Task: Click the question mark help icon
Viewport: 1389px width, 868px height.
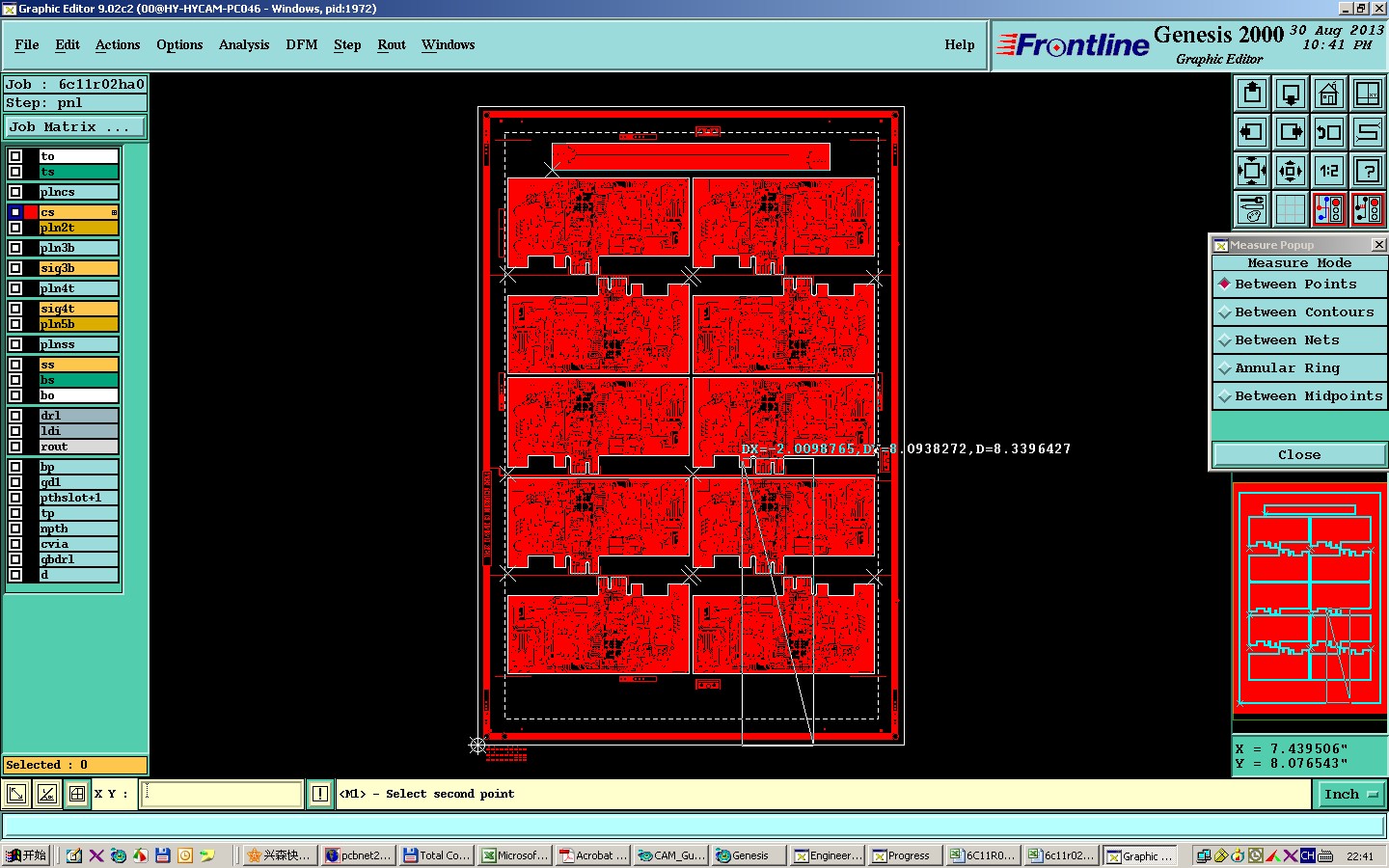Action: pyautogui.click(x=1368, y=171)
